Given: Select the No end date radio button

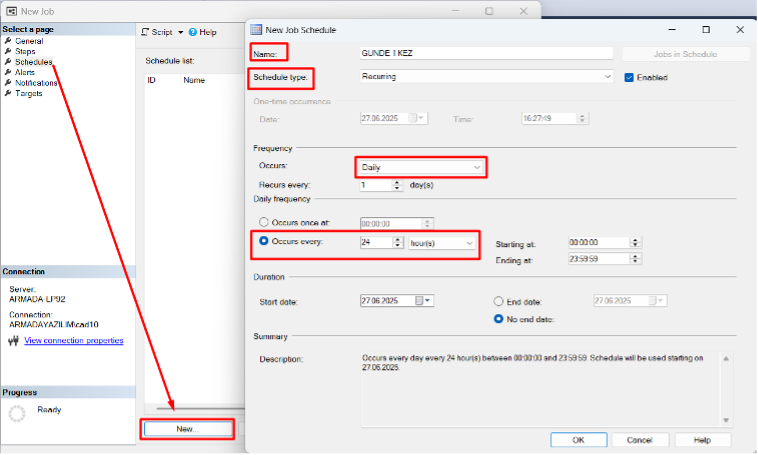Looking at the screenshot, I should [x=498, y=319].
